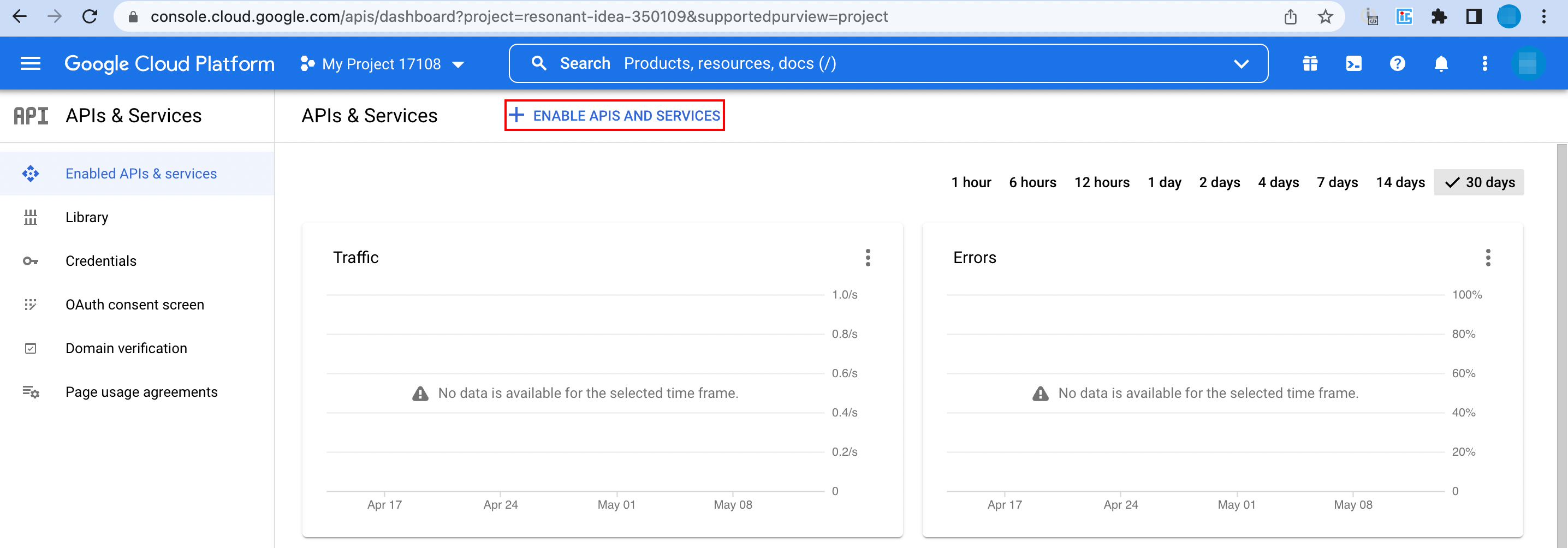
Task: Click the sidebar APIs & Services heading
Action: click(x=133, y=116)
